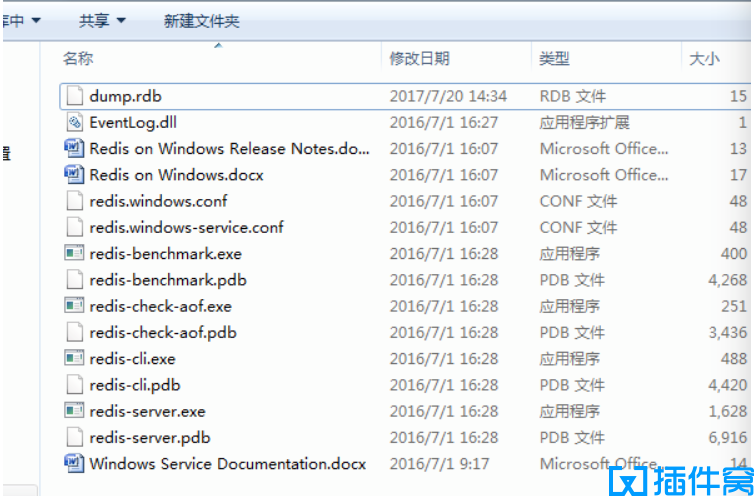Select the file name redis-server.exe

[147, 411]
